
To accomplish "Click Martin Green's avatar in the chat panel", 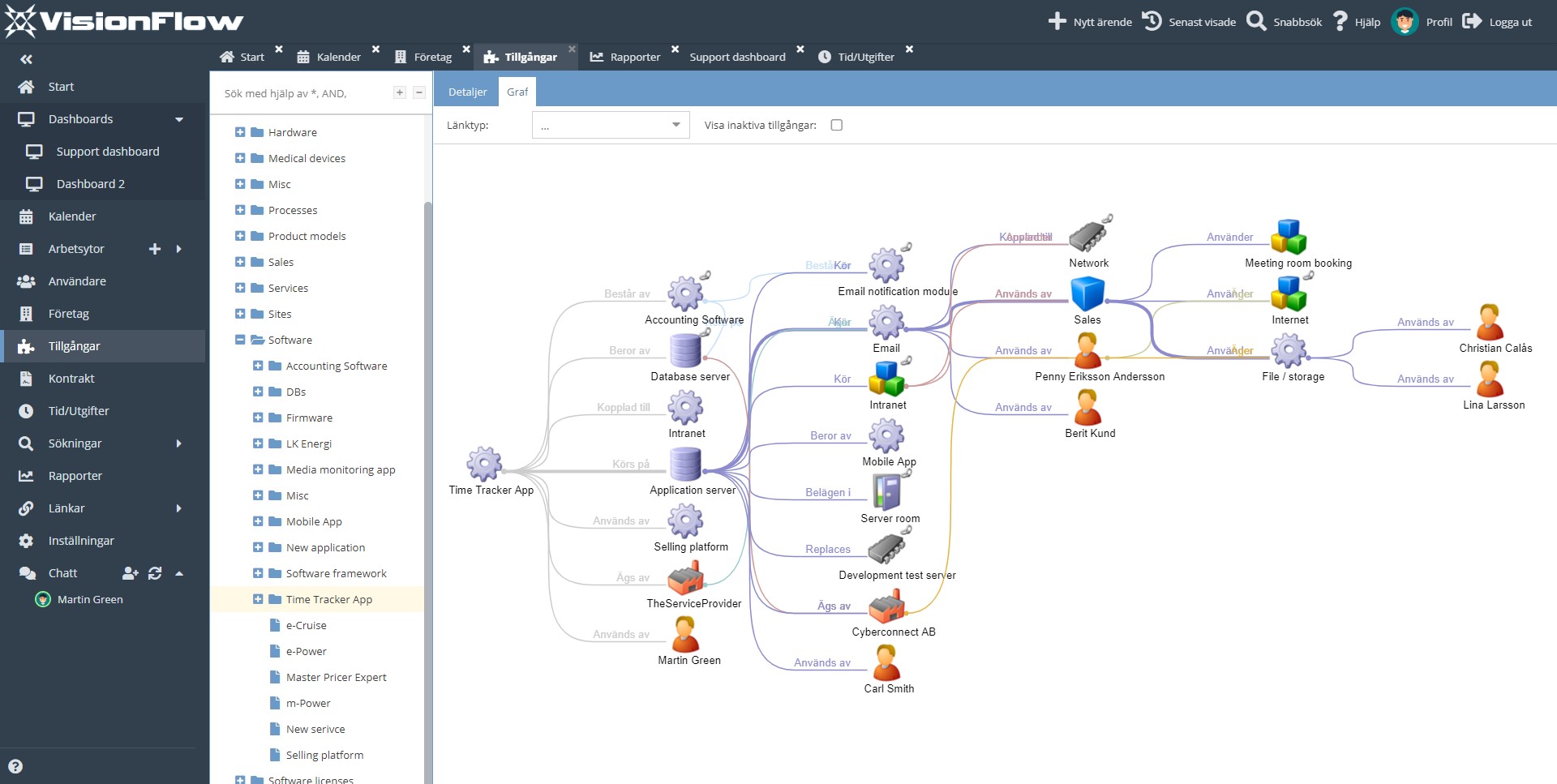I will coord(41,599).
